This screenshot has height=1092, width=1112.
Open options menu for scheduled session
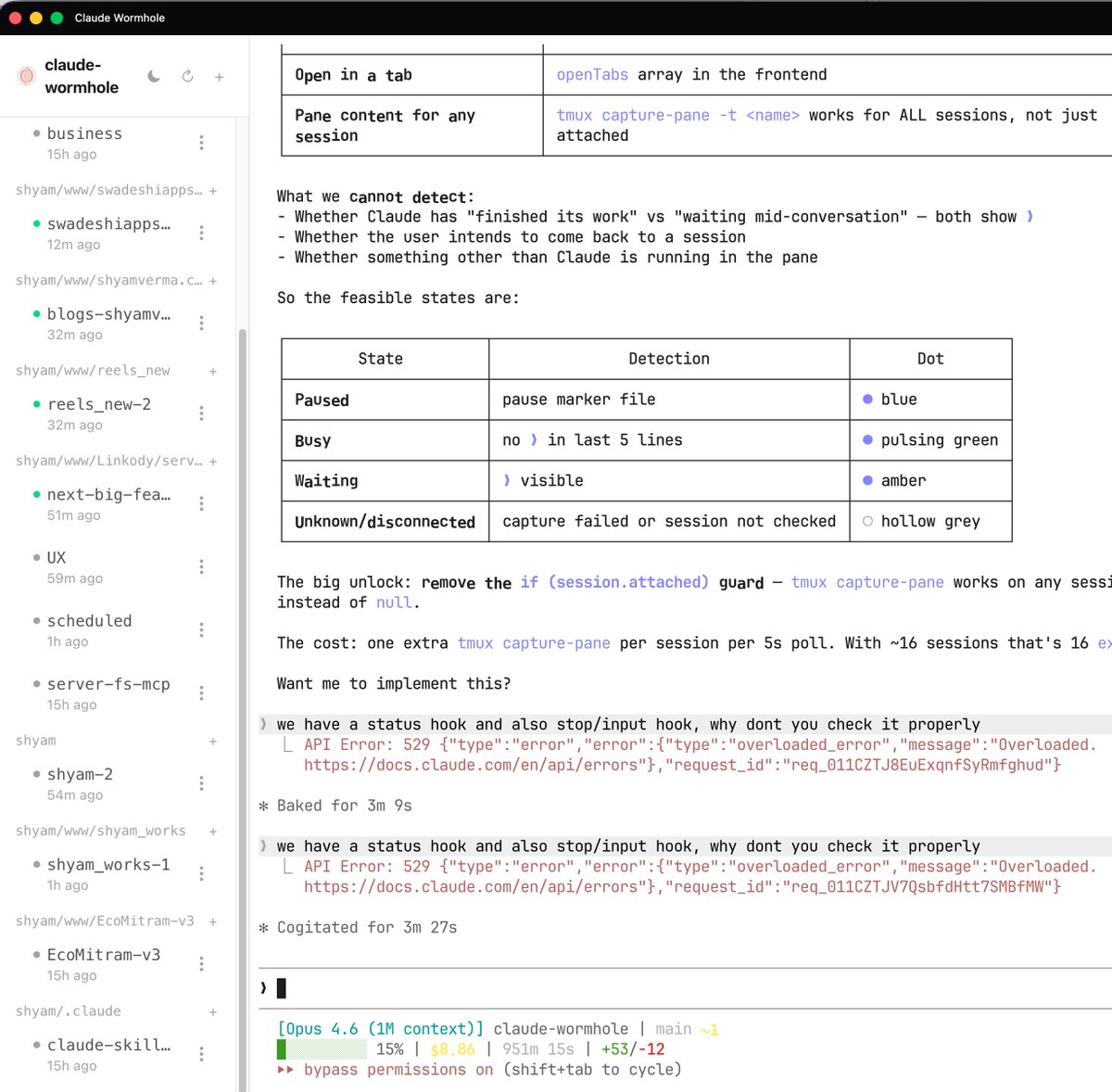201,629
